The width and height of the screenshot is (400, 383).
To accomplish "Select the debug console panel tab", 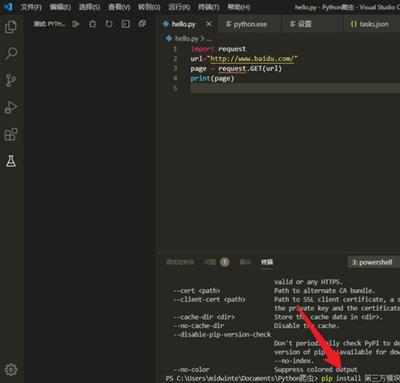I will (x=180, y=262).
